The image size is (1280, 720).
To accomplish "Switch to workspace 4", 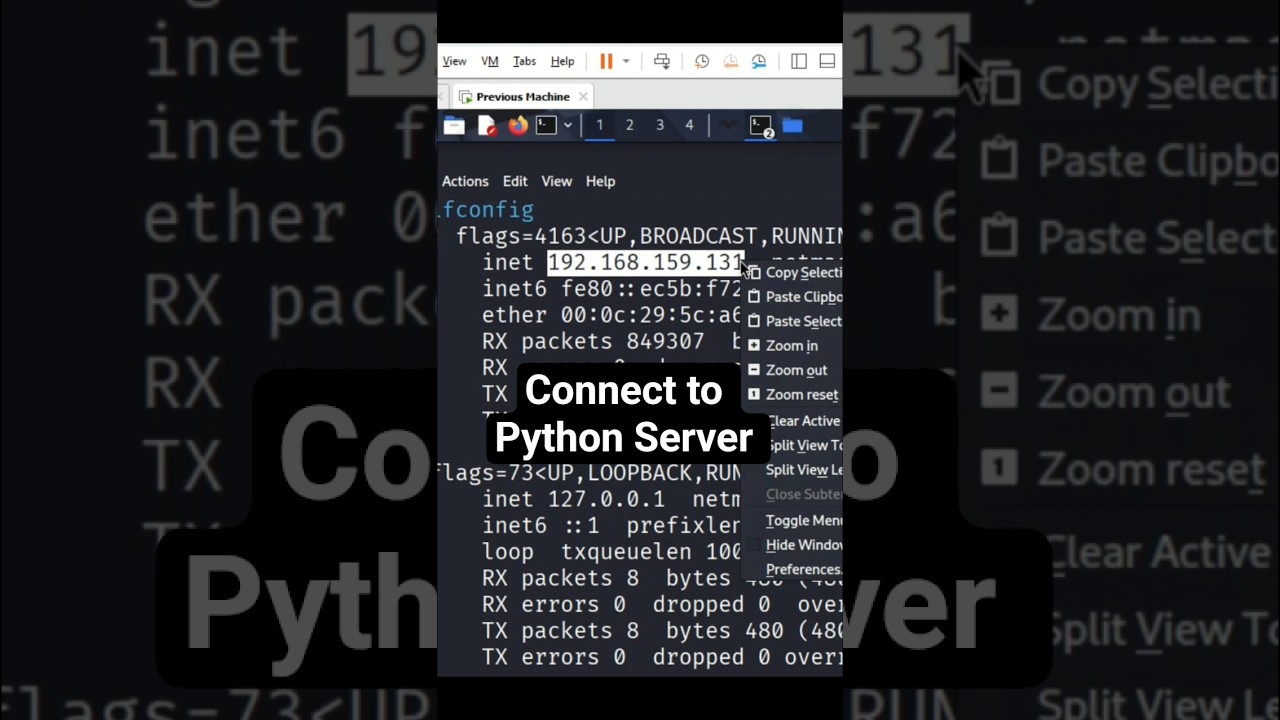I will point(689,125).
